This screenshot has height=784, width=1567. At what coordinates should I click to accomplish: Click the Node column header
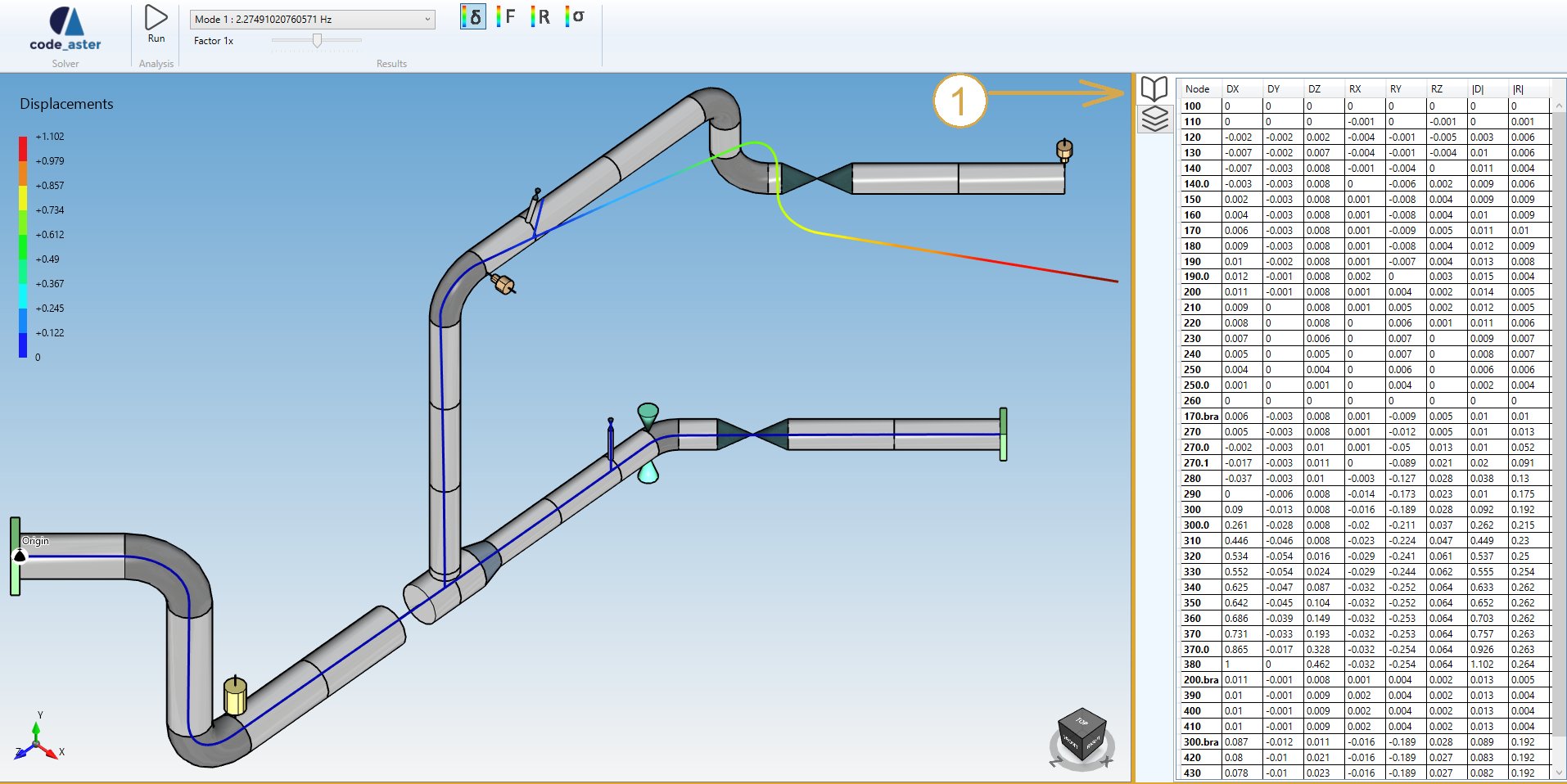pyautogui.click(x=1199, y=89)
